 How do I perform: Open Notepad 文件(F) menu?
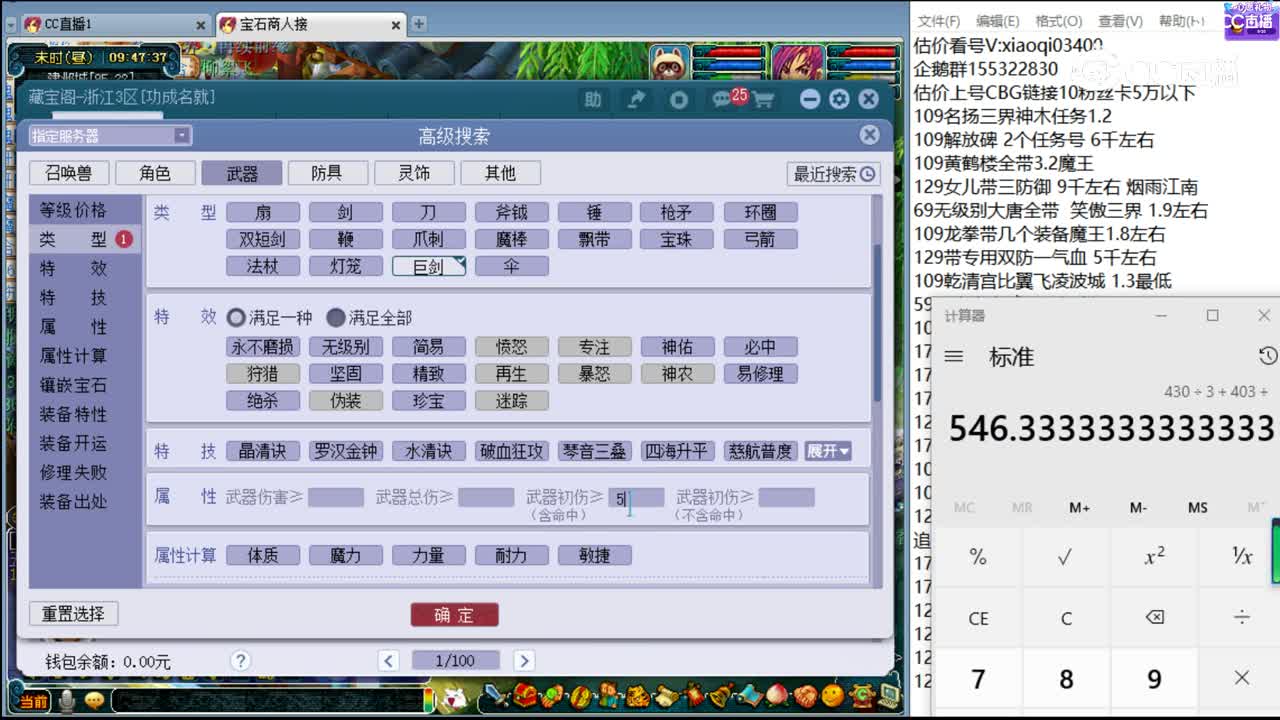(x=939, y=21)
